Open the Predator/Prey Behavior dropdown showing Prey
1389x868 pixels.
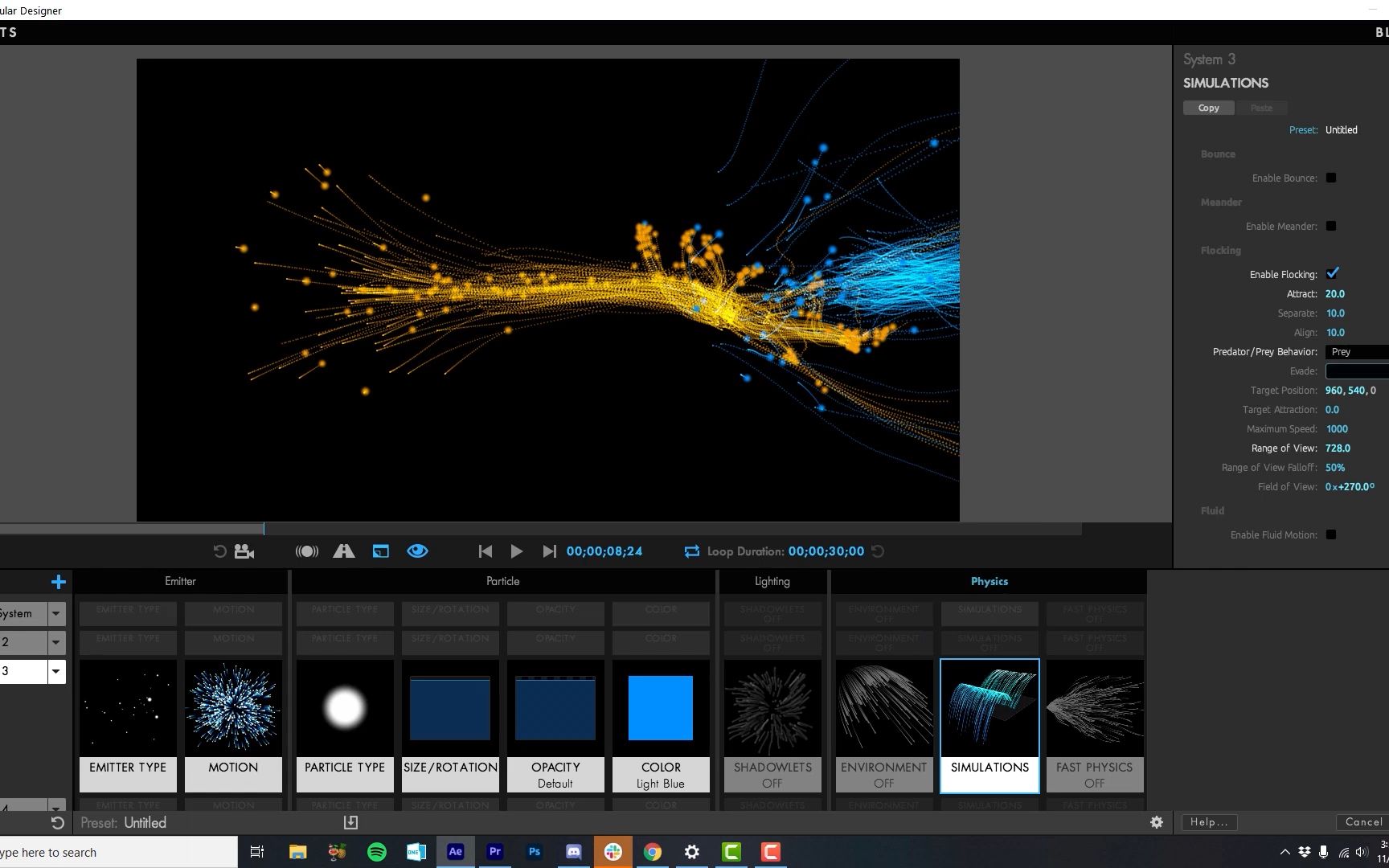(x=1356, y=351)
